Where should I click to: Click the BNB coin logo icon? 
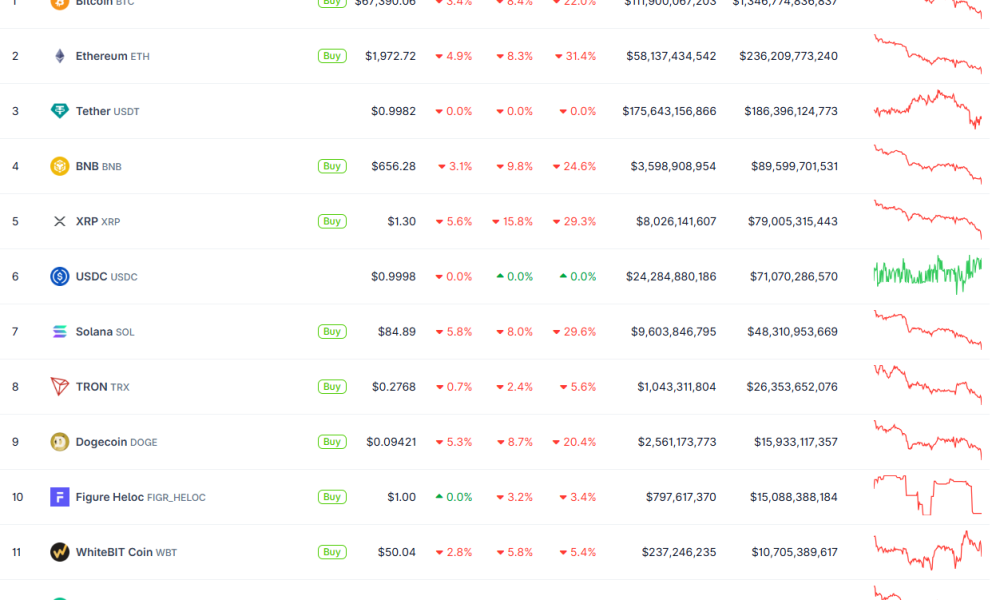coord(59,166)
